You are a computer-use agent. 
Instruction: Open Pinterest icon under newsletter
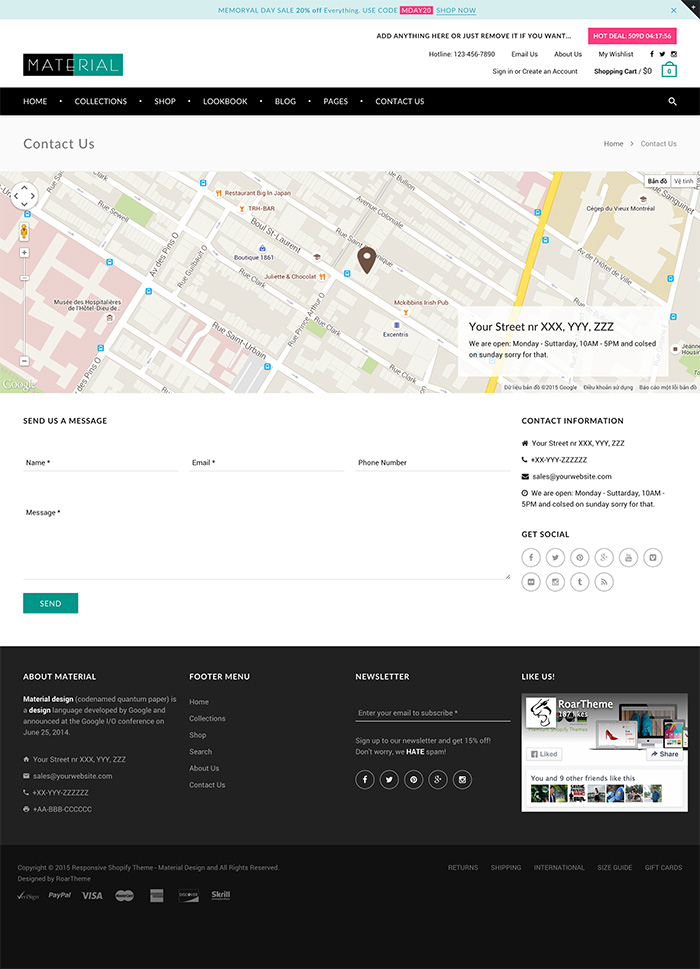[x=413, y=779]
